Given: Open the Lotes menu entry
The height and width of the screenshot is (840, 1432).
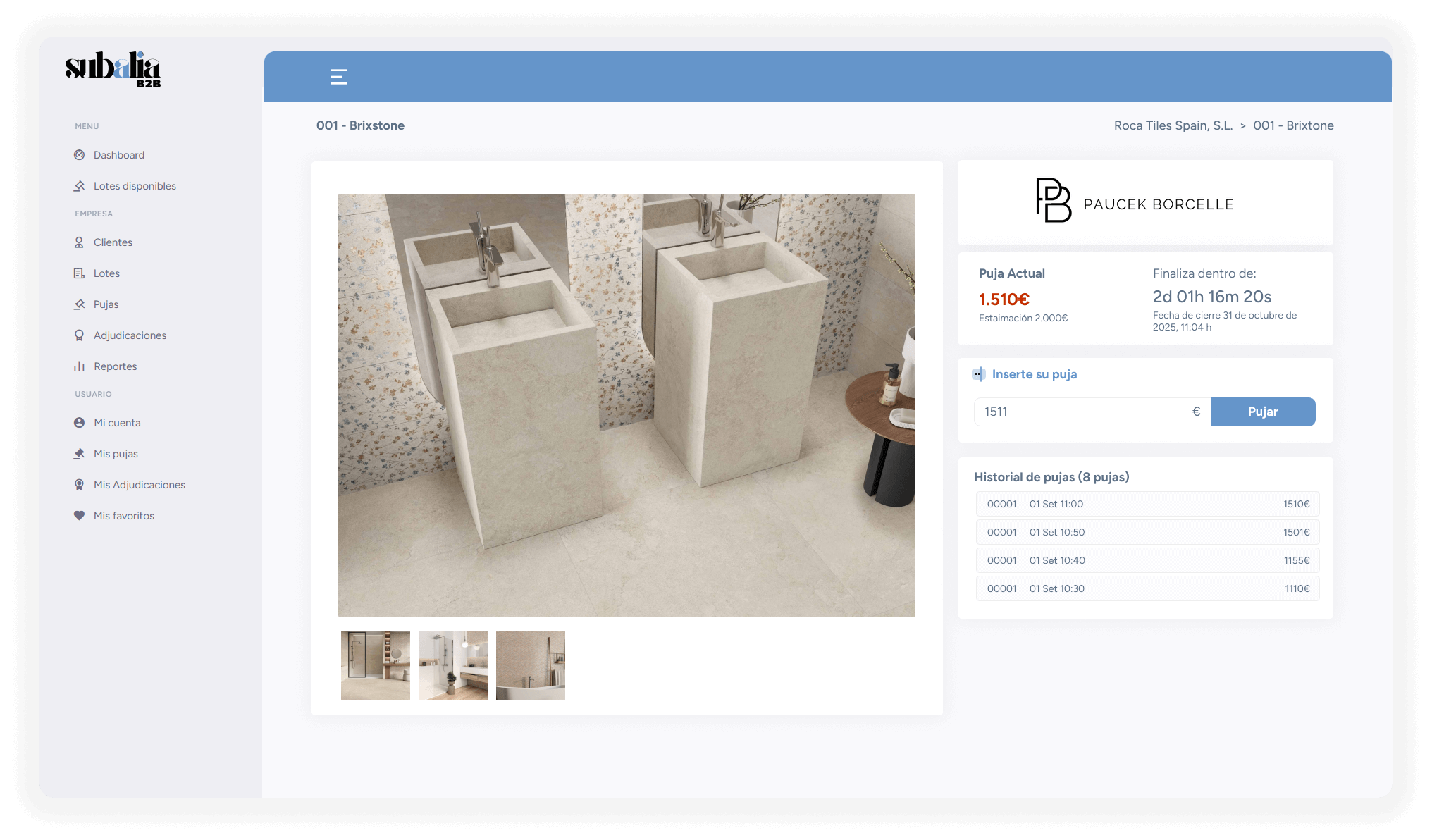Looking at the screenshot, I should pyautogui.click(x=106, y=273).
